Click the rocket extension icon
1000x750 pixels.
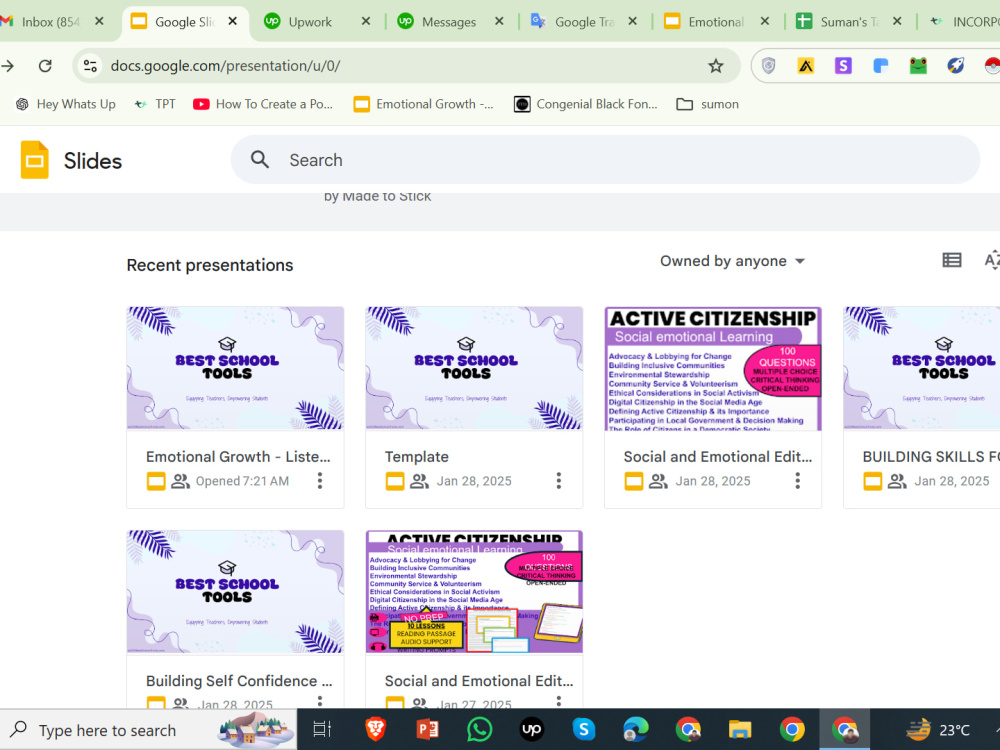point(955,65)
